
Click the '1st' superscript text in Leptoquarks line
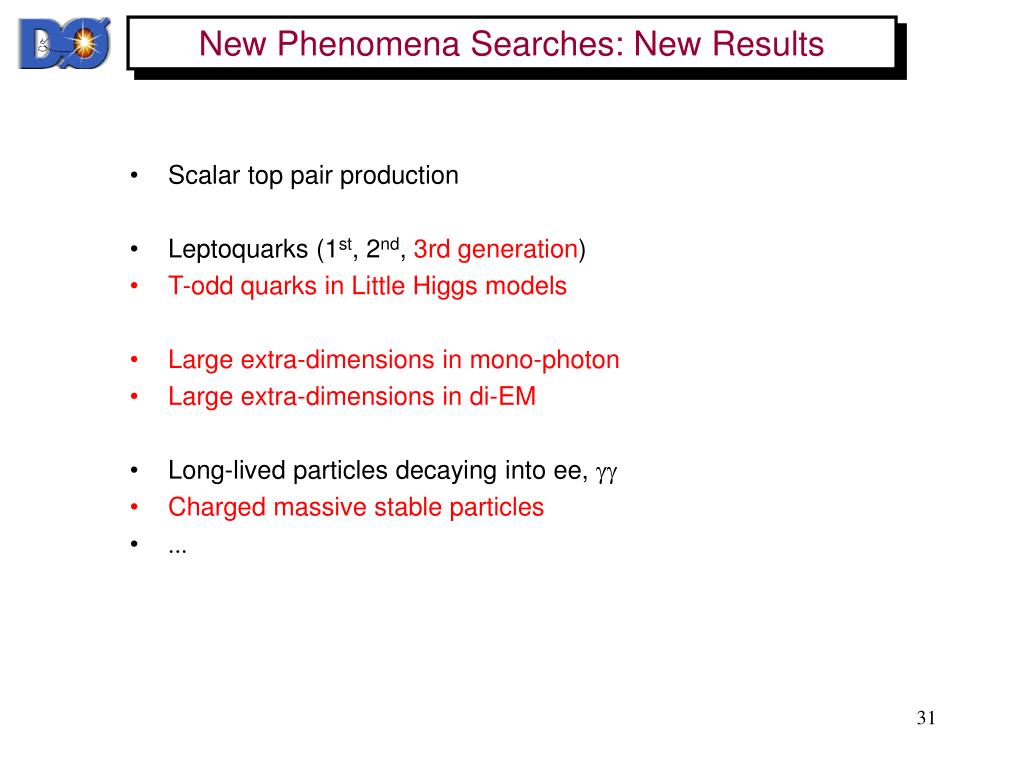338,248
